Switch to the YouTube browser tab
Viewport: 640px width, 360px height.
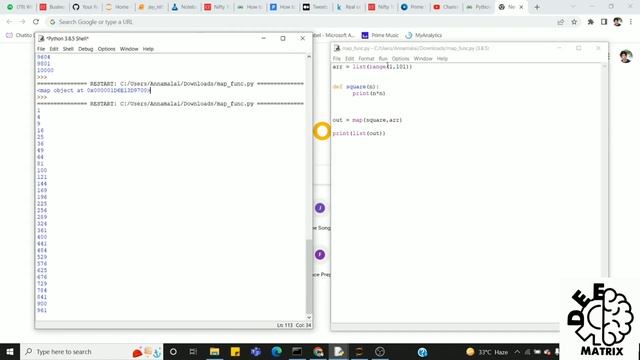pyautogui.click(x=445, y=7)
